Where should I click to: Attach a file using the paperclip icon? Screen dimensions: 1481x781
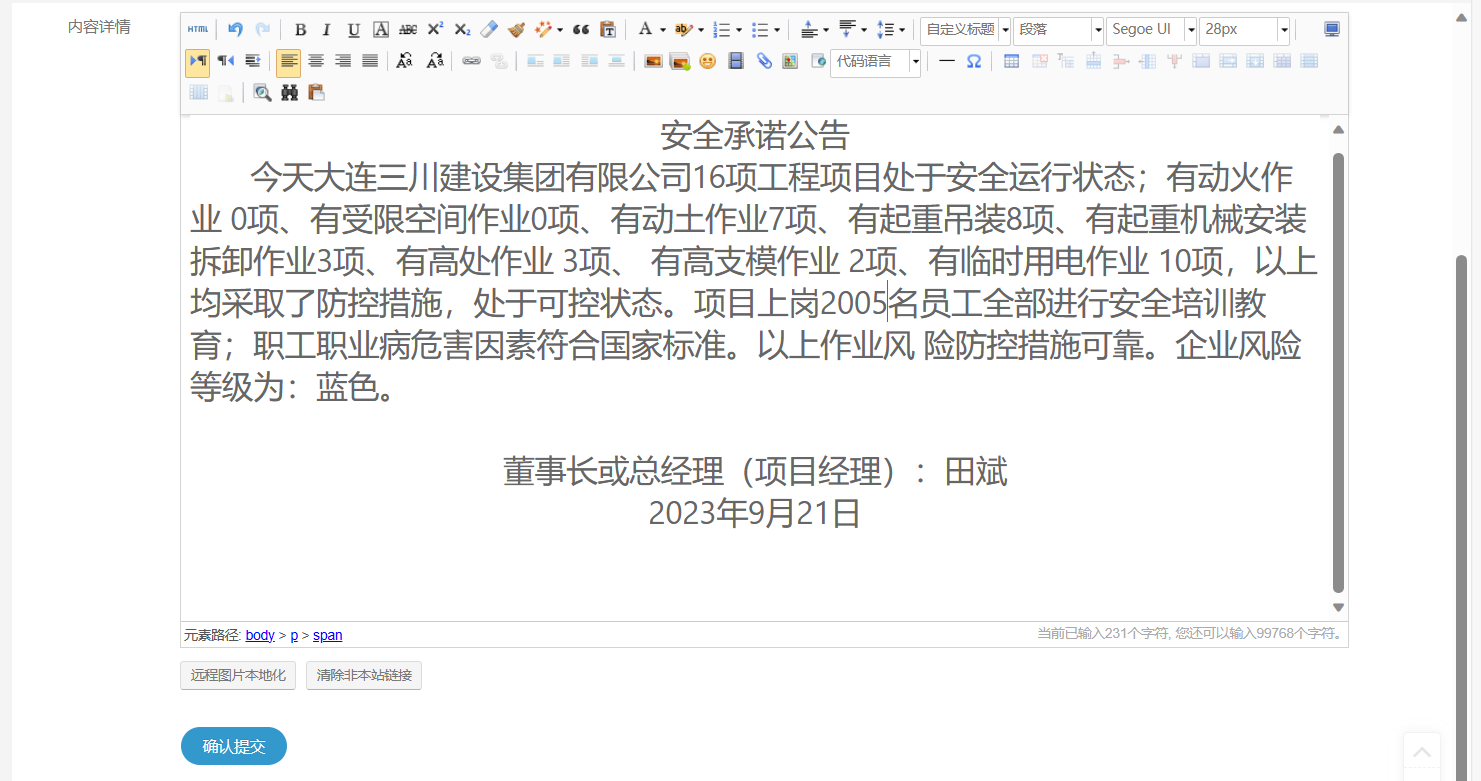point(764,62)
